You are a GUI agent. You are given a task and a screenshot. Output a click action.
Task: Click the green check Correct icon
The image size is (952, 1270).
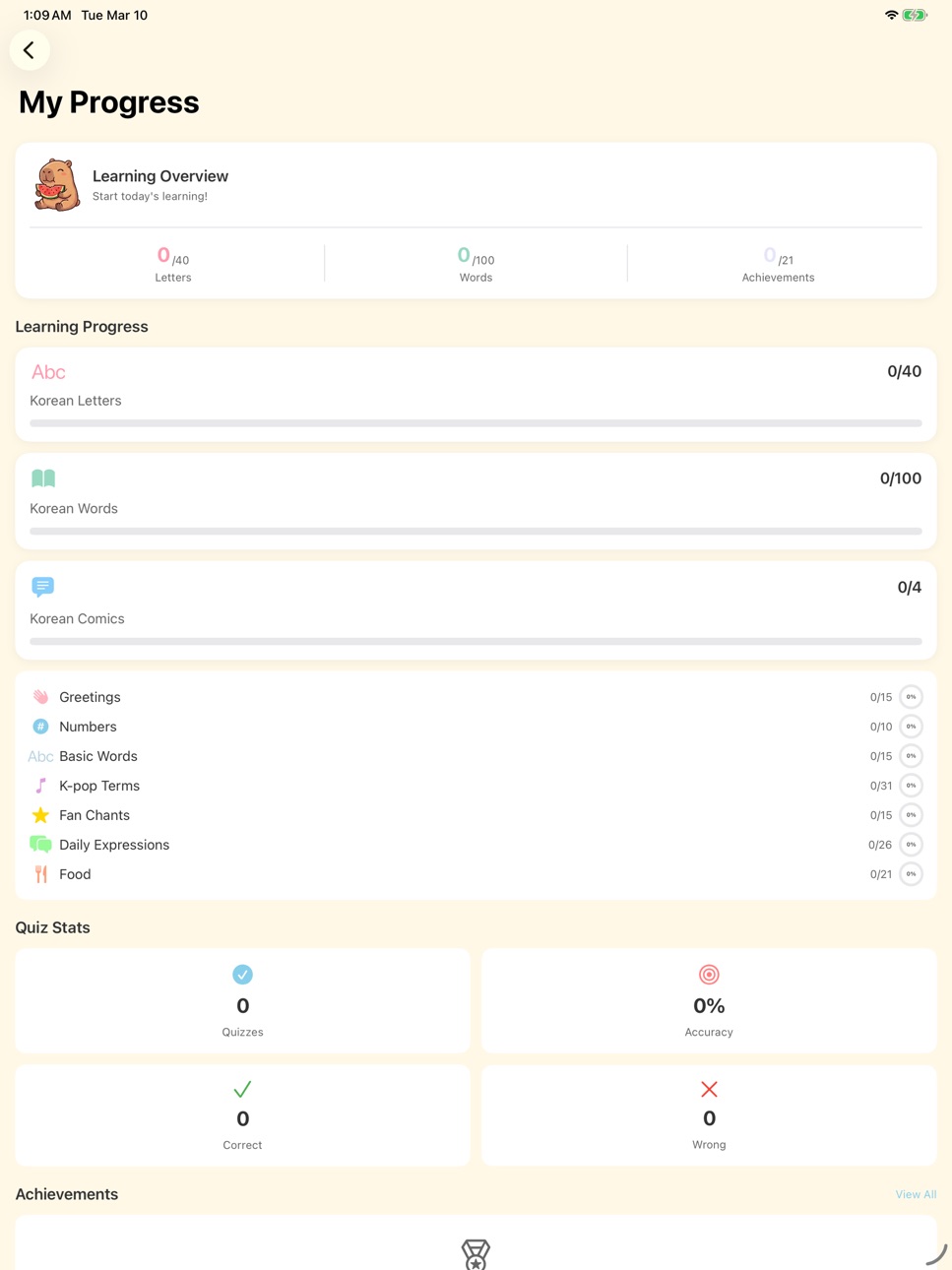click(242, 1089)
